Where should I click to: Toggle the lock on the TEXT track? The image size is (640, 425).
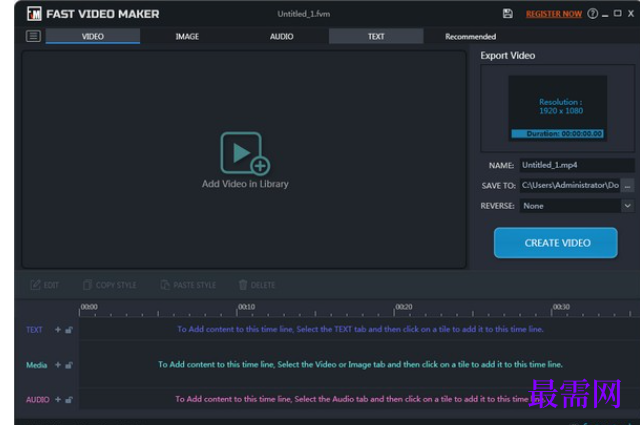(x=69, y=329)
